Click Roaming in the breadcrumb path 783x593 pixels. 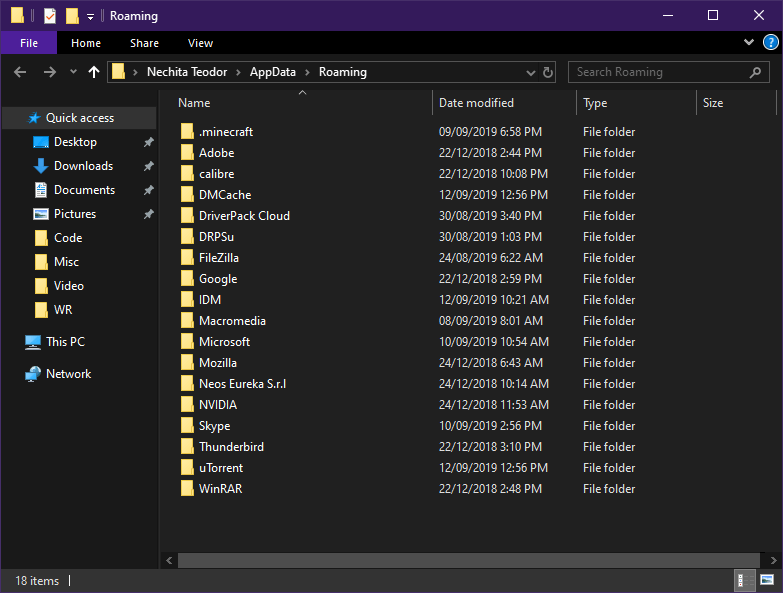(x=343, y=72)
